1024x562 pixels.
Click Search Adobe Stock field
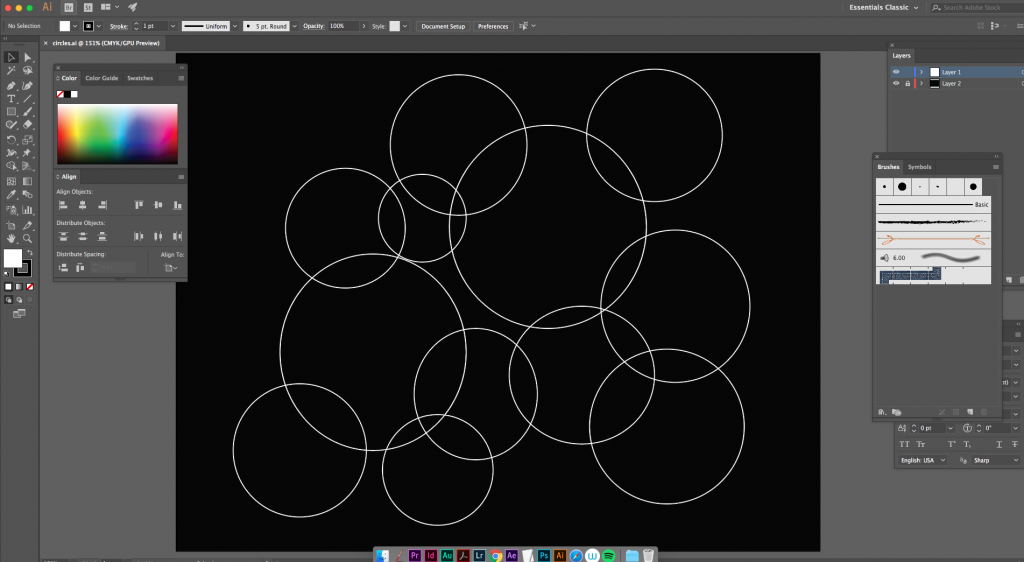coord(976,7)
